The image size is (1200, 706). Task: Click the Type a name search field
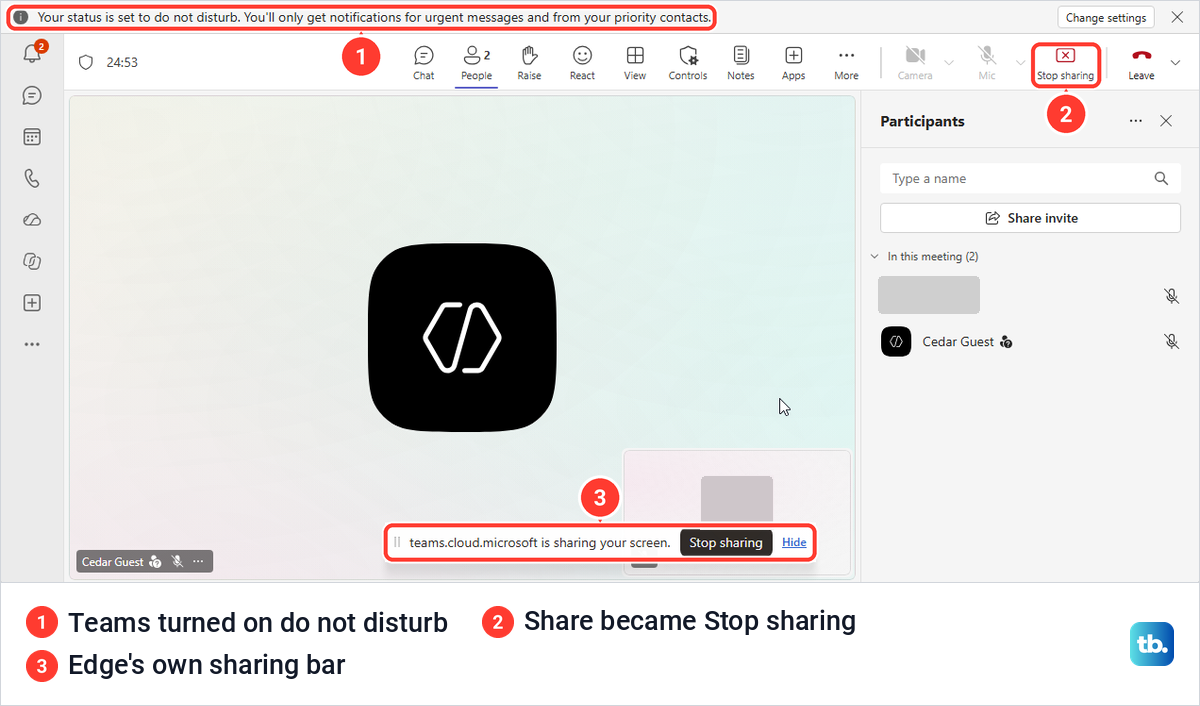tap(1030, 179)
